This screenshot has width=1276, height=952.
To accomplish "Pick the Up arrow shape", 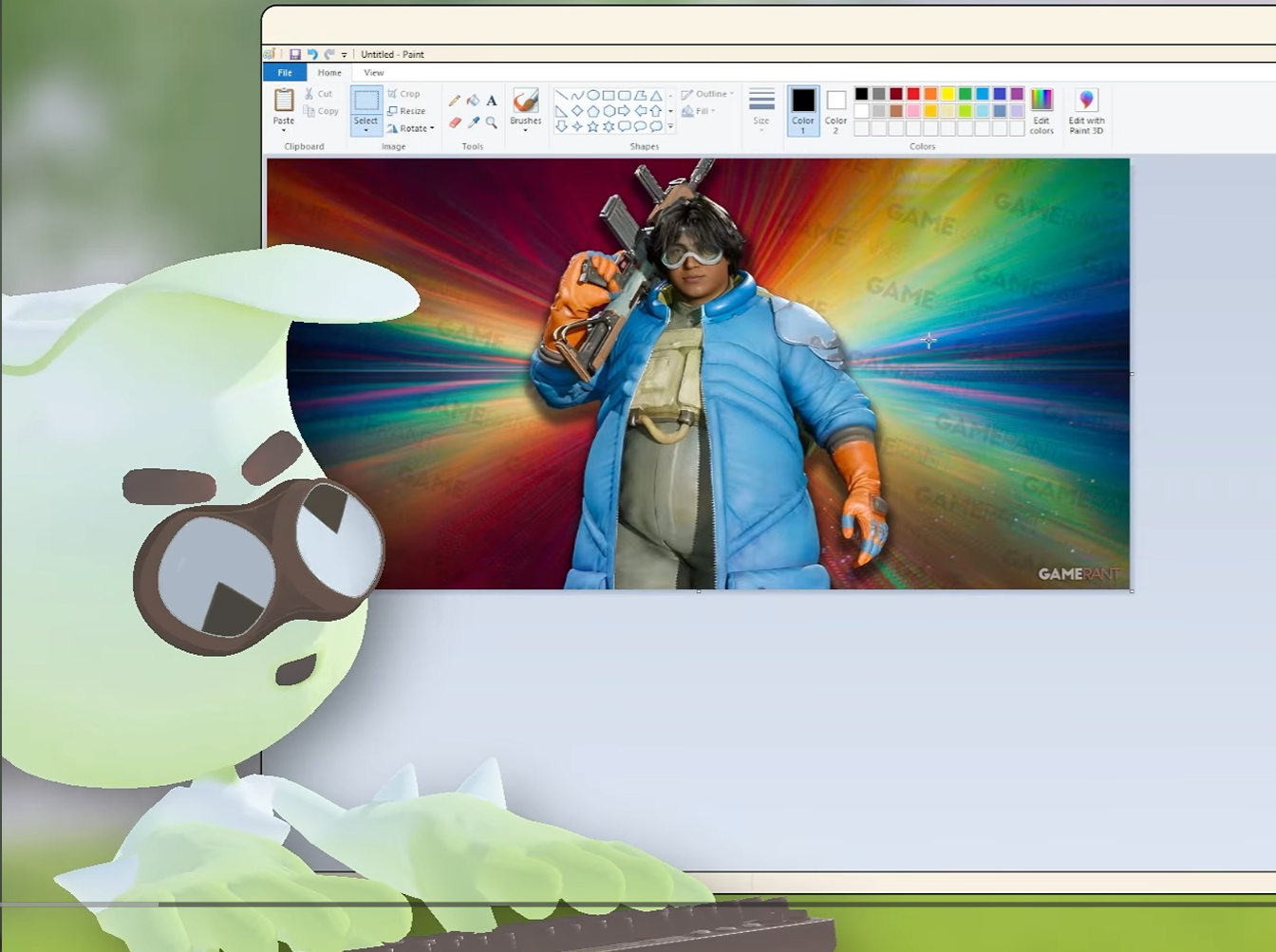I will pyautogui.click(x=655, y=111).
